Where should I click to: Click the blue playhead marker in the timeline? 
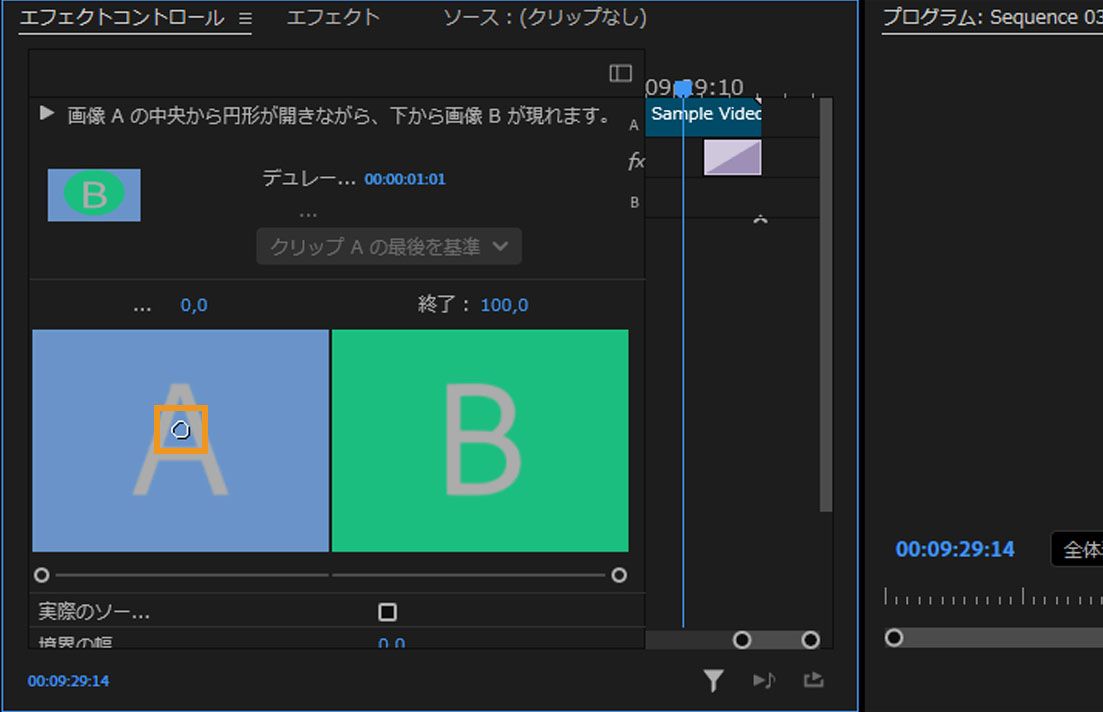tap(683, 88)
